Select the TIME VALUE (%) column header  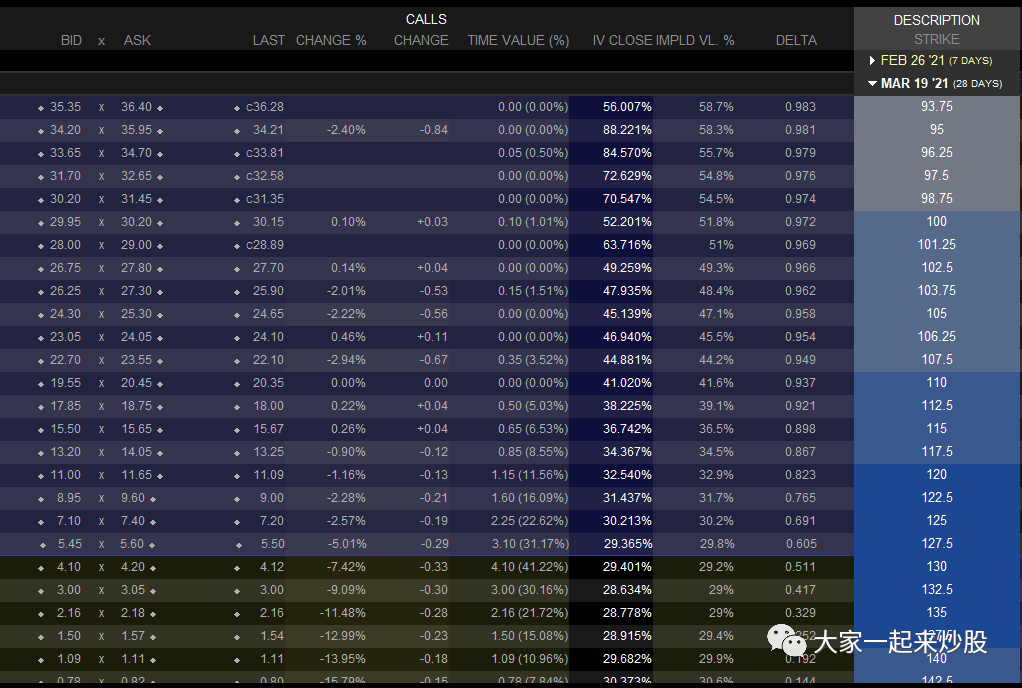518,40
